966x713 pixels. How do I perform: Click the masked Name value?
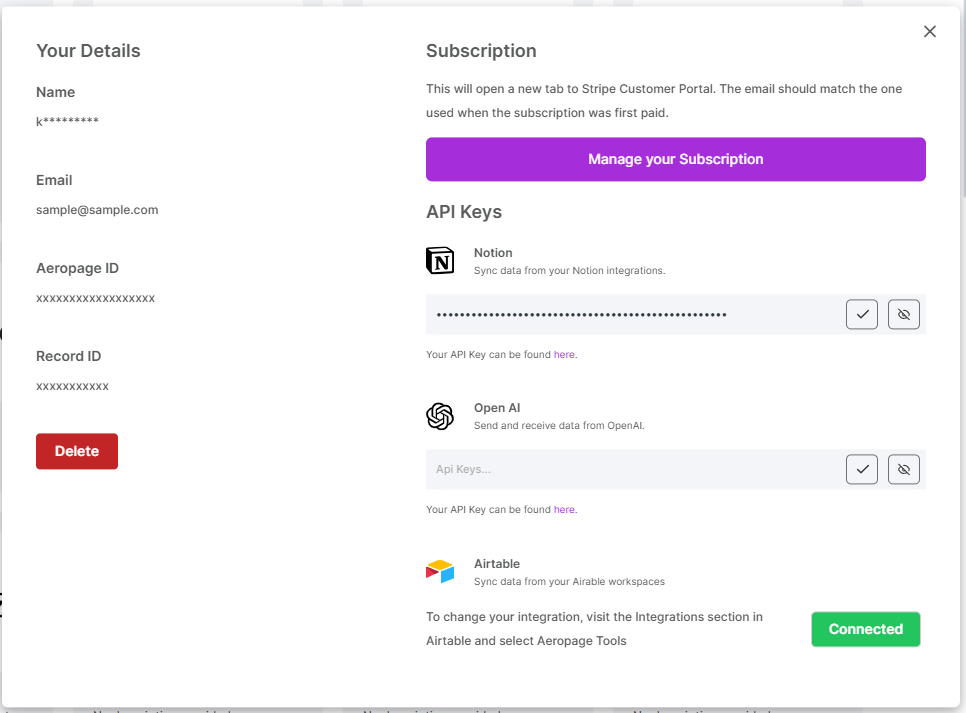(x=67, y=122)
